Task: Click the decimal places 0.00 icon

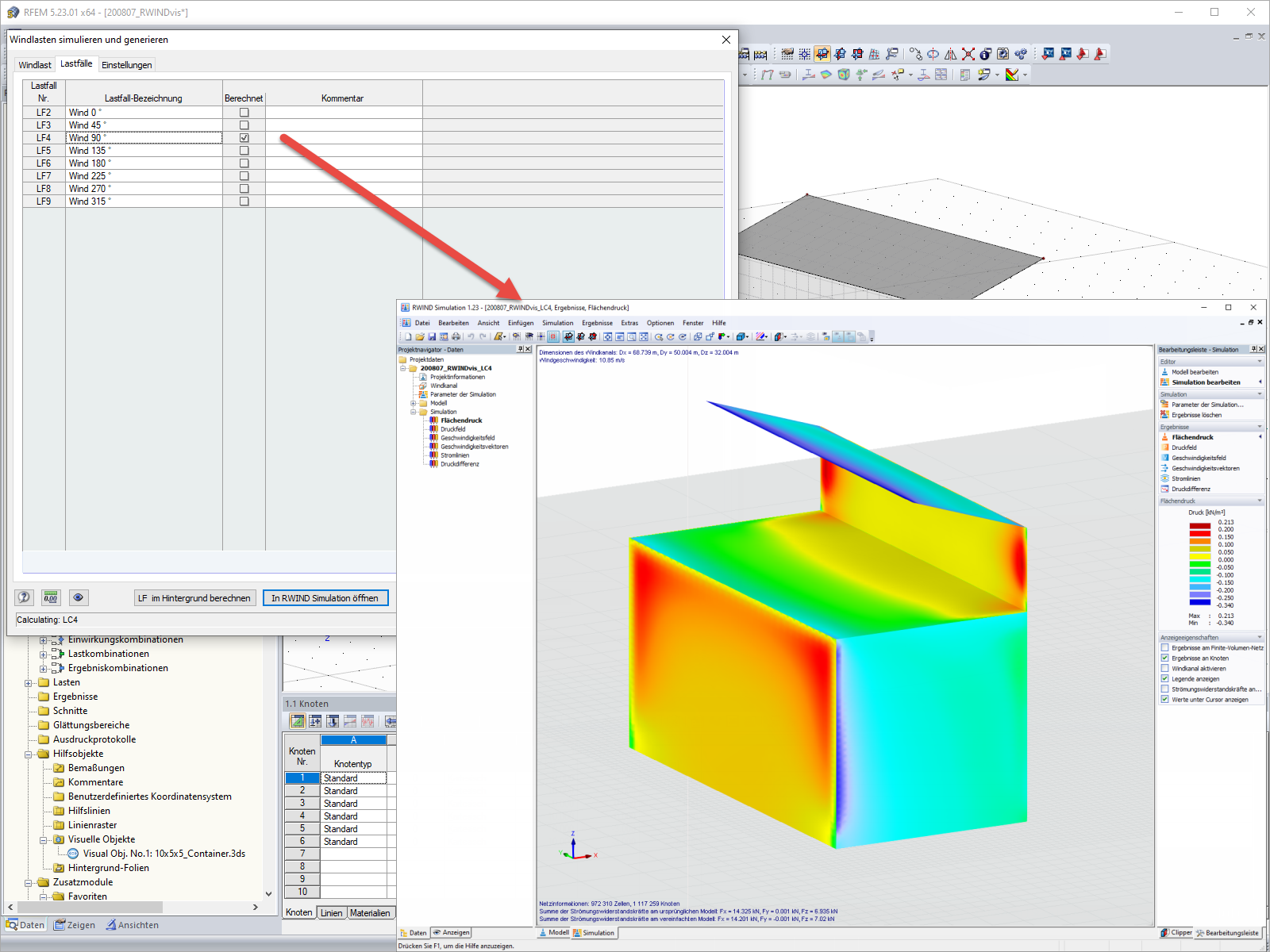Action: [x=51, y=597]
